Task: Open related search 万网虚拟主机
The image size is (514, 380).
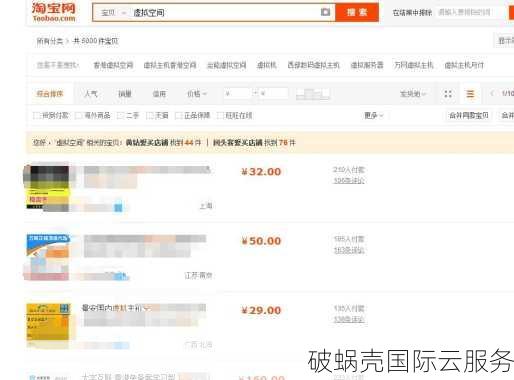Action: tap(414, 65)
